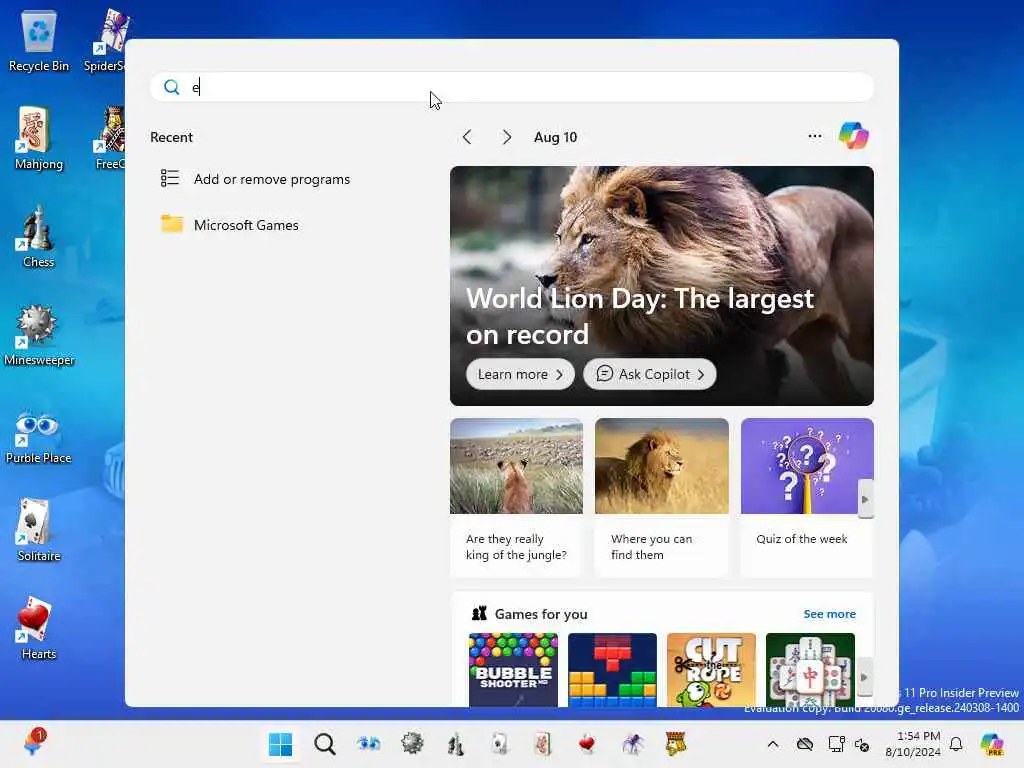
Task: Expand more highlight cards arrow
Action: click(x=865, y=500)
